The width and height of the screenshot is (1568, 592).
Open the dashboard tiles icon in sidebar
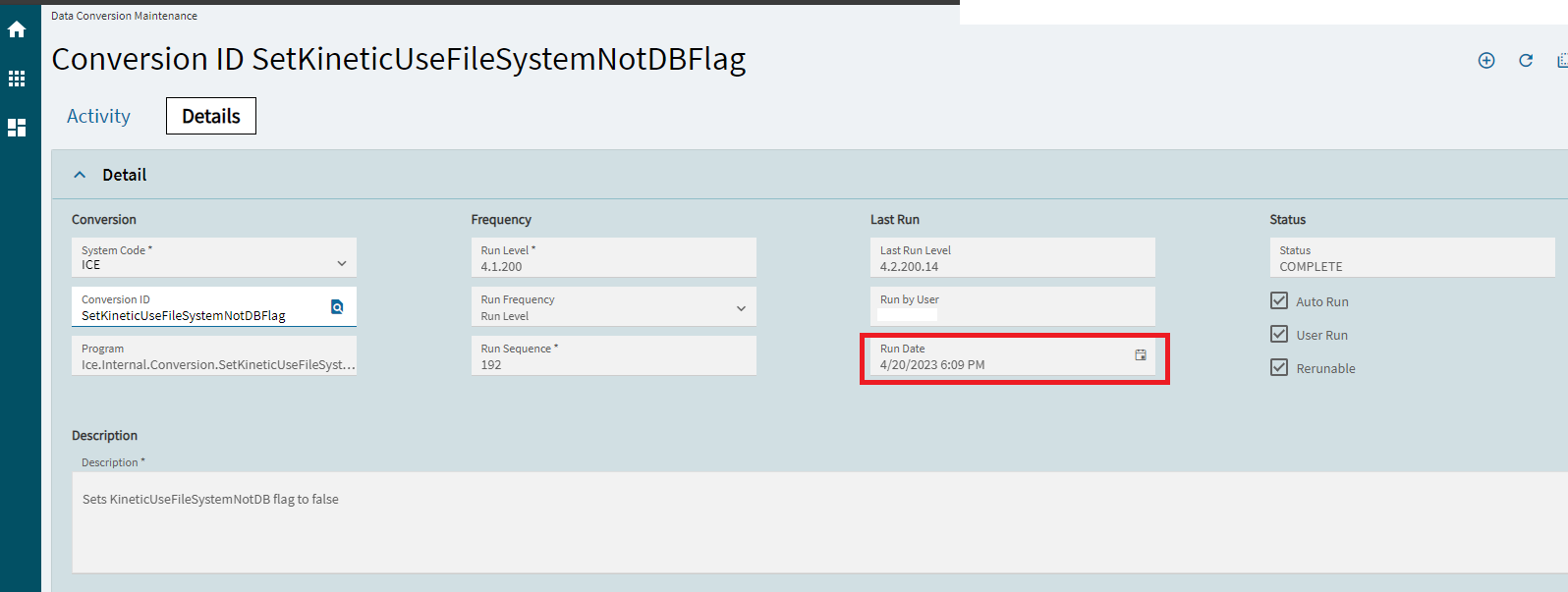(x=17, y=128)
